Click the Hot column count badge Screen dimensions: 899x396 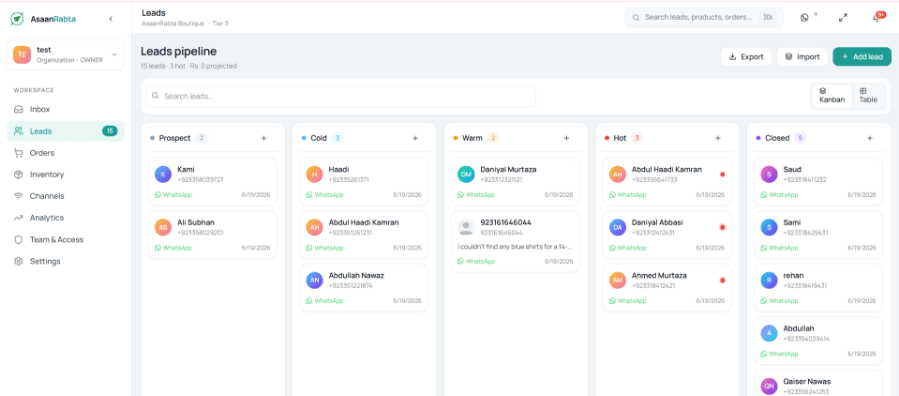coord(637,138)
